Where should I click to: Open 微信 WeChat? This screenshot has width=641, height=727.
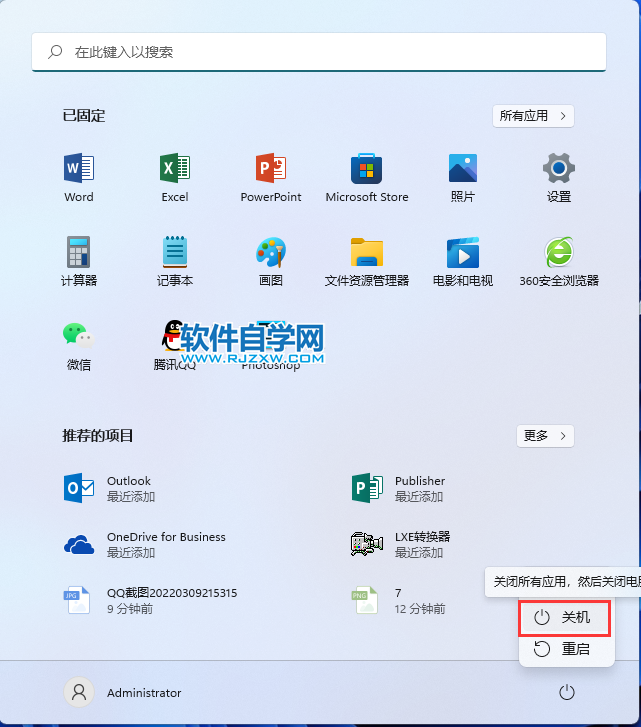tap(79, 346)
